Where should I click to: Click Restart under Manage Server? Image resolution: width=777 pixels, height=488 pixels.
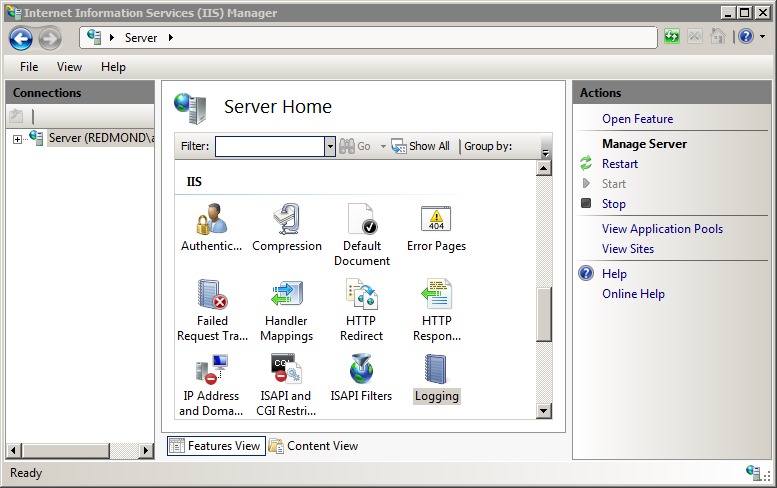(x=619, y=164)
